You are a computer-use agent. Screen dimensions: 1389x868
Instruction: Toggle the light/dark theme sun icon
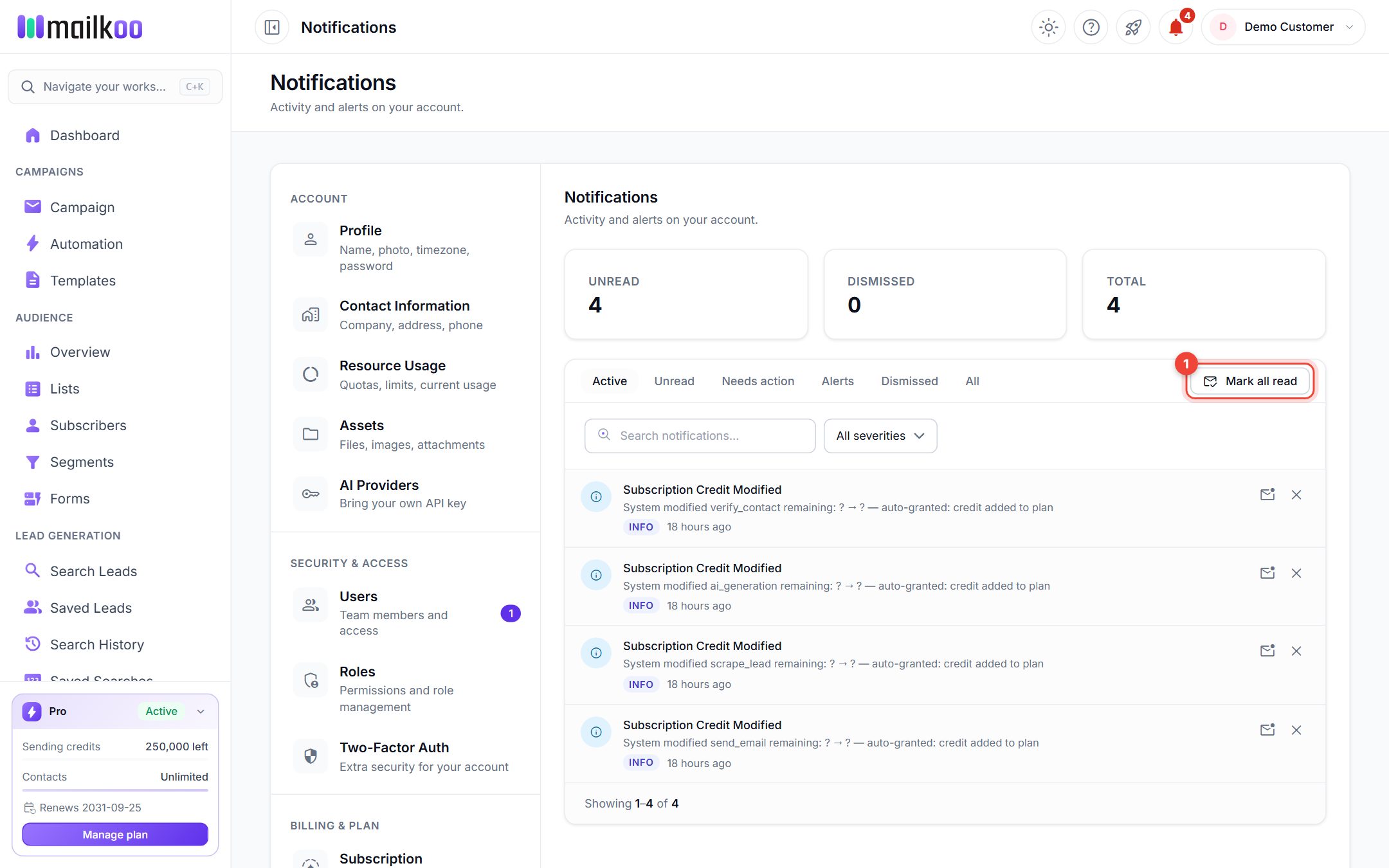(x=1048, y=27)
